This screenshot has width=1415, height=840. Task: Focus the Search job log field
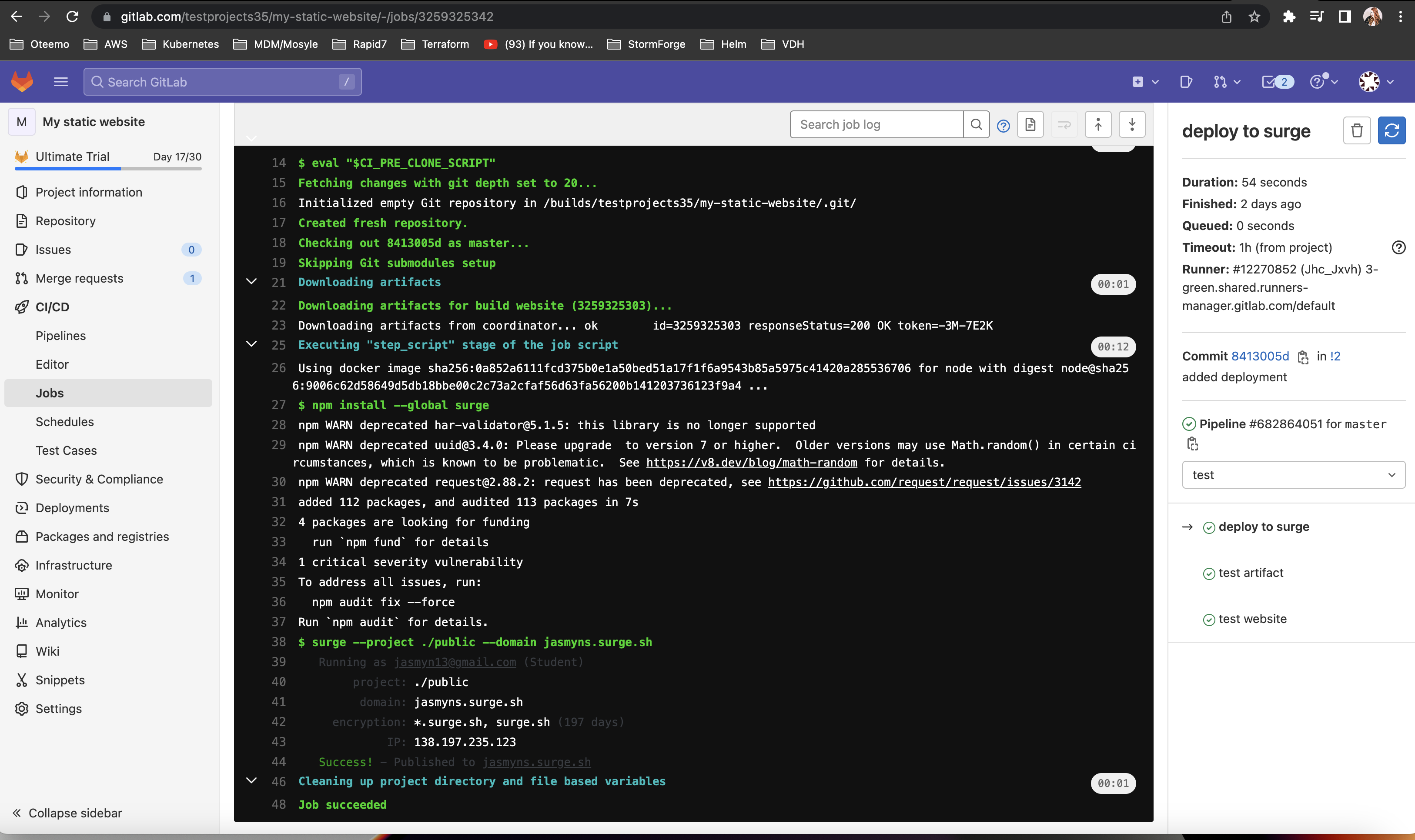(x=876, y=124)
